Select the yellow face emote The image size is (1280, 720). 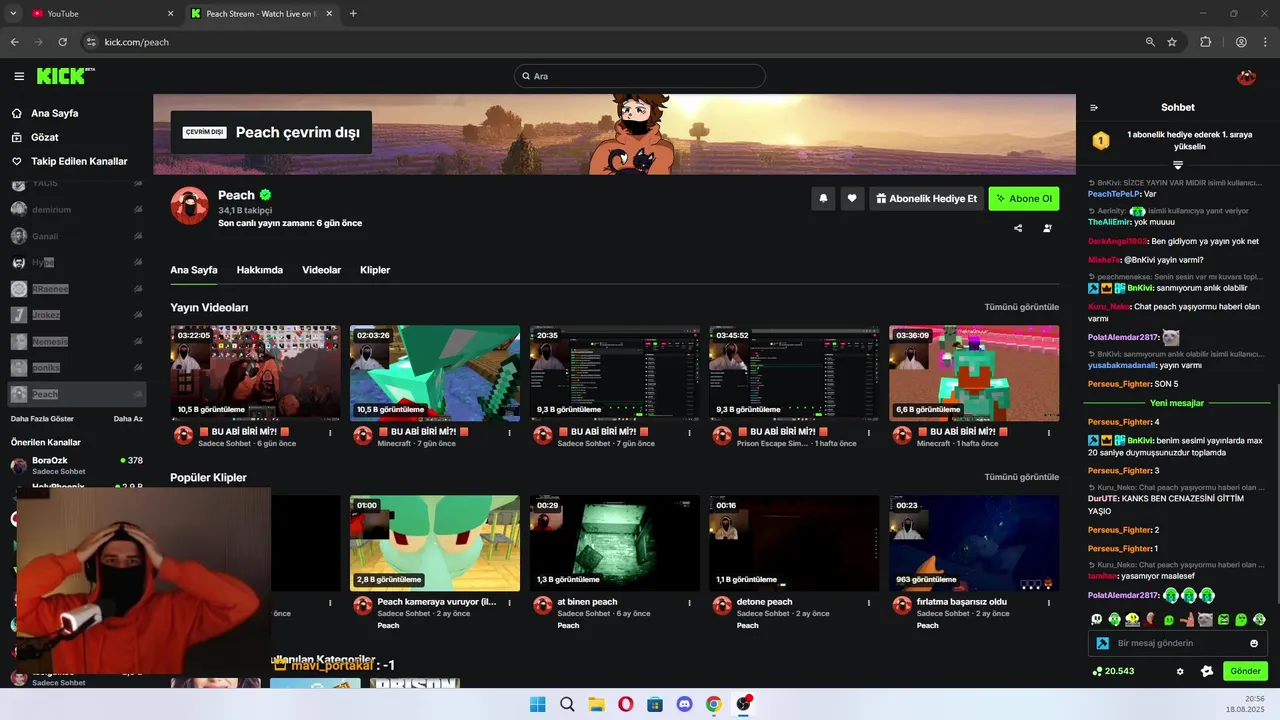[1133, 620]
